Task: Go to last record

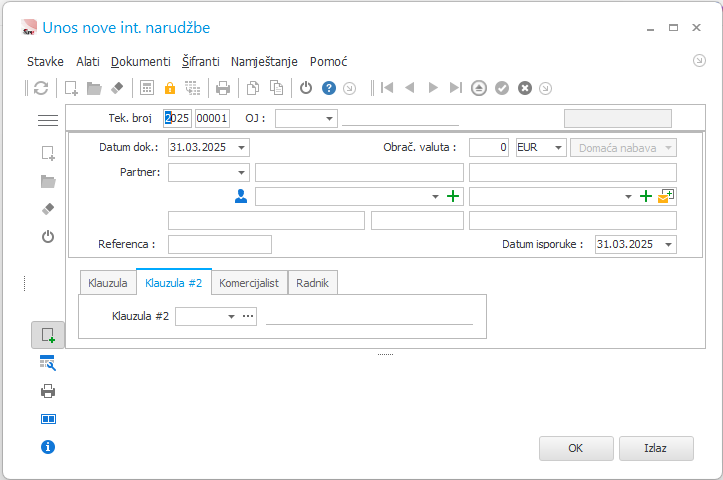Action: [x=456, y=88]
